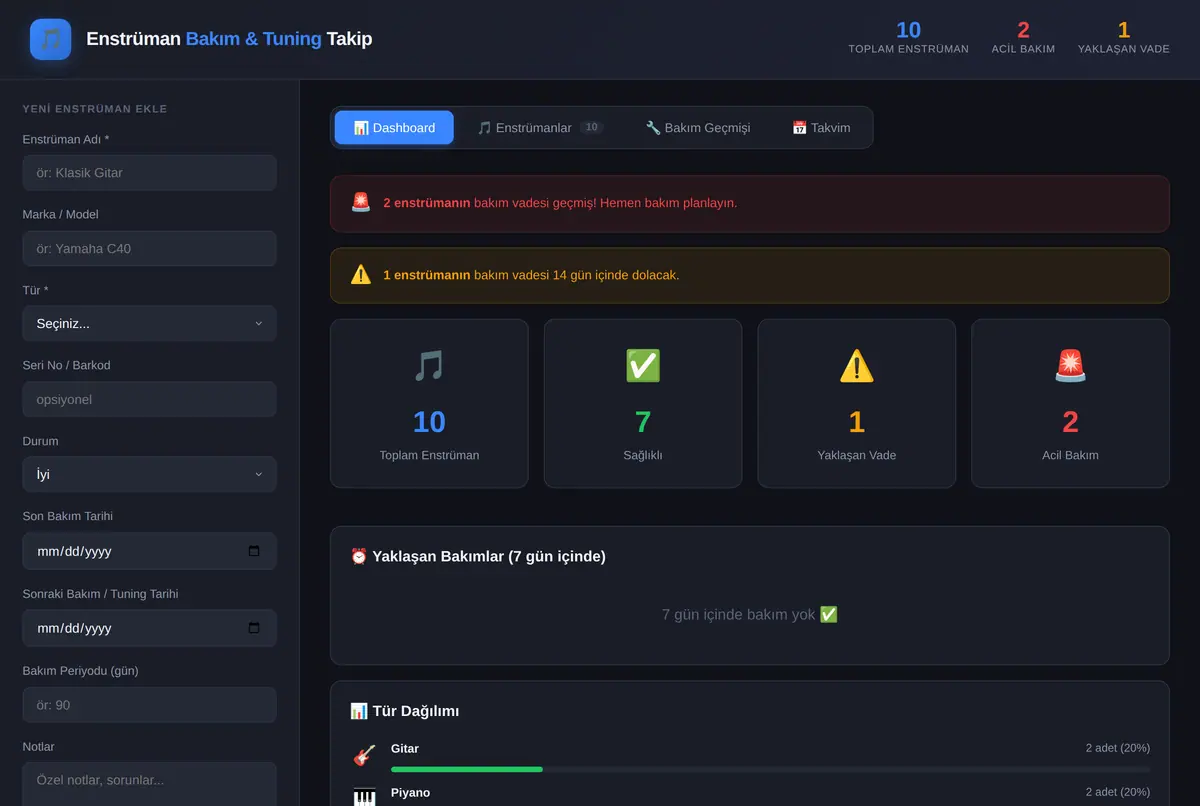Switch to the Enstrümanlar tab
The width and height of the screenshot is (1200, 806).
pyautogui.click(x=540, y=128)
